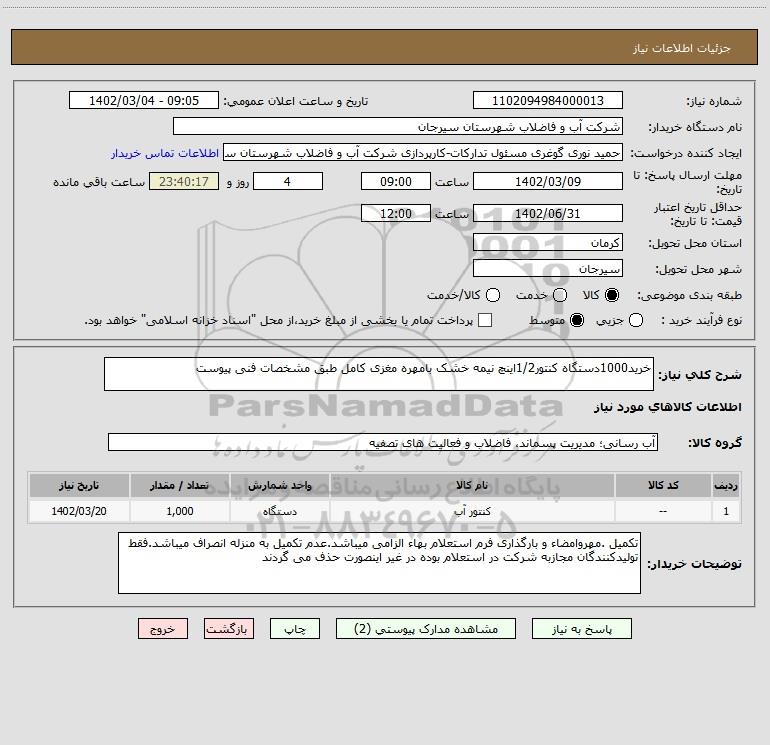Open مشاهده مدارک پیوستی (2) button

426,629
